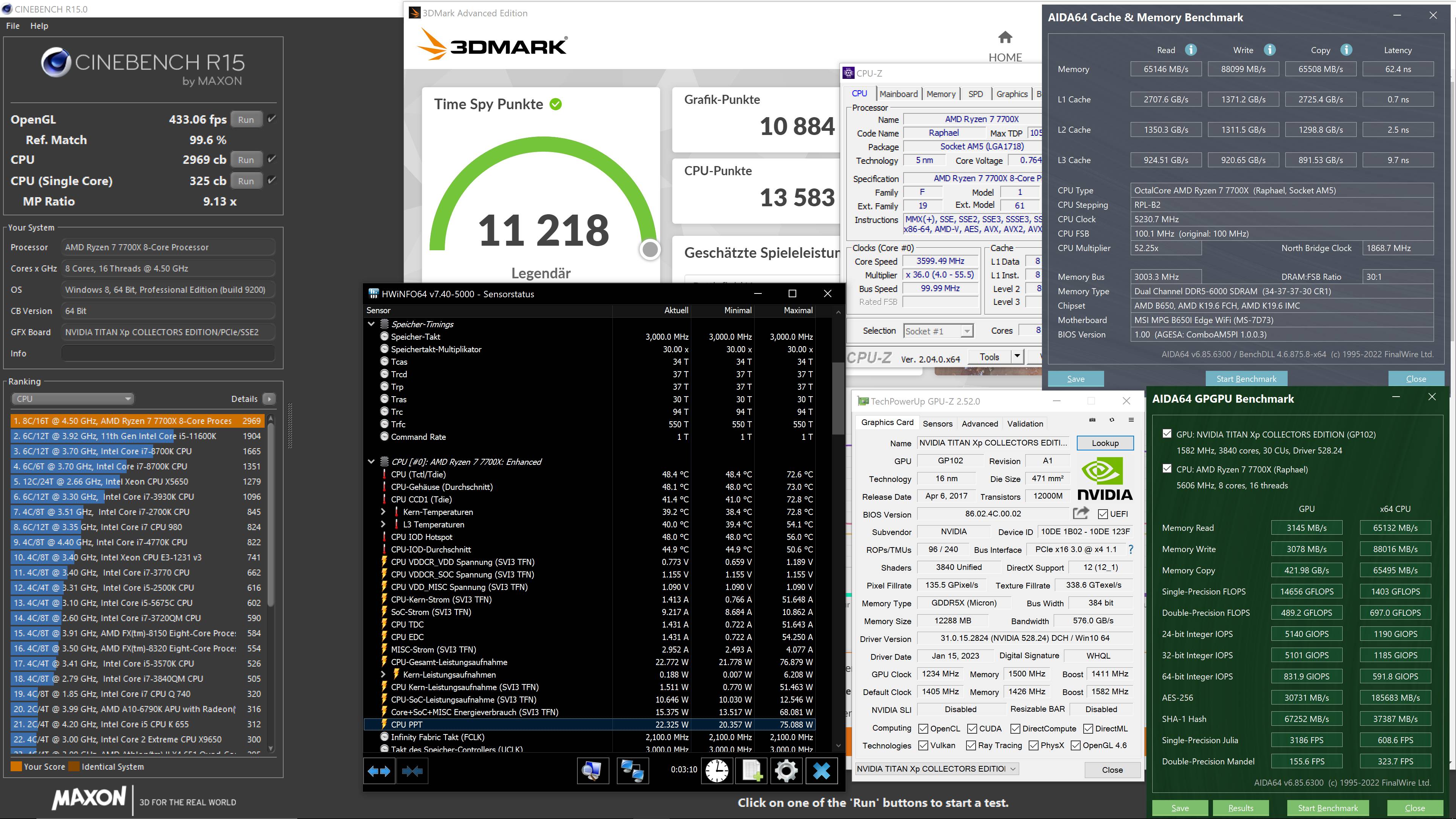Click Results button in AIDA64 GPGPU
Screen dimensions: 1456x819
tap(1241, 808)
